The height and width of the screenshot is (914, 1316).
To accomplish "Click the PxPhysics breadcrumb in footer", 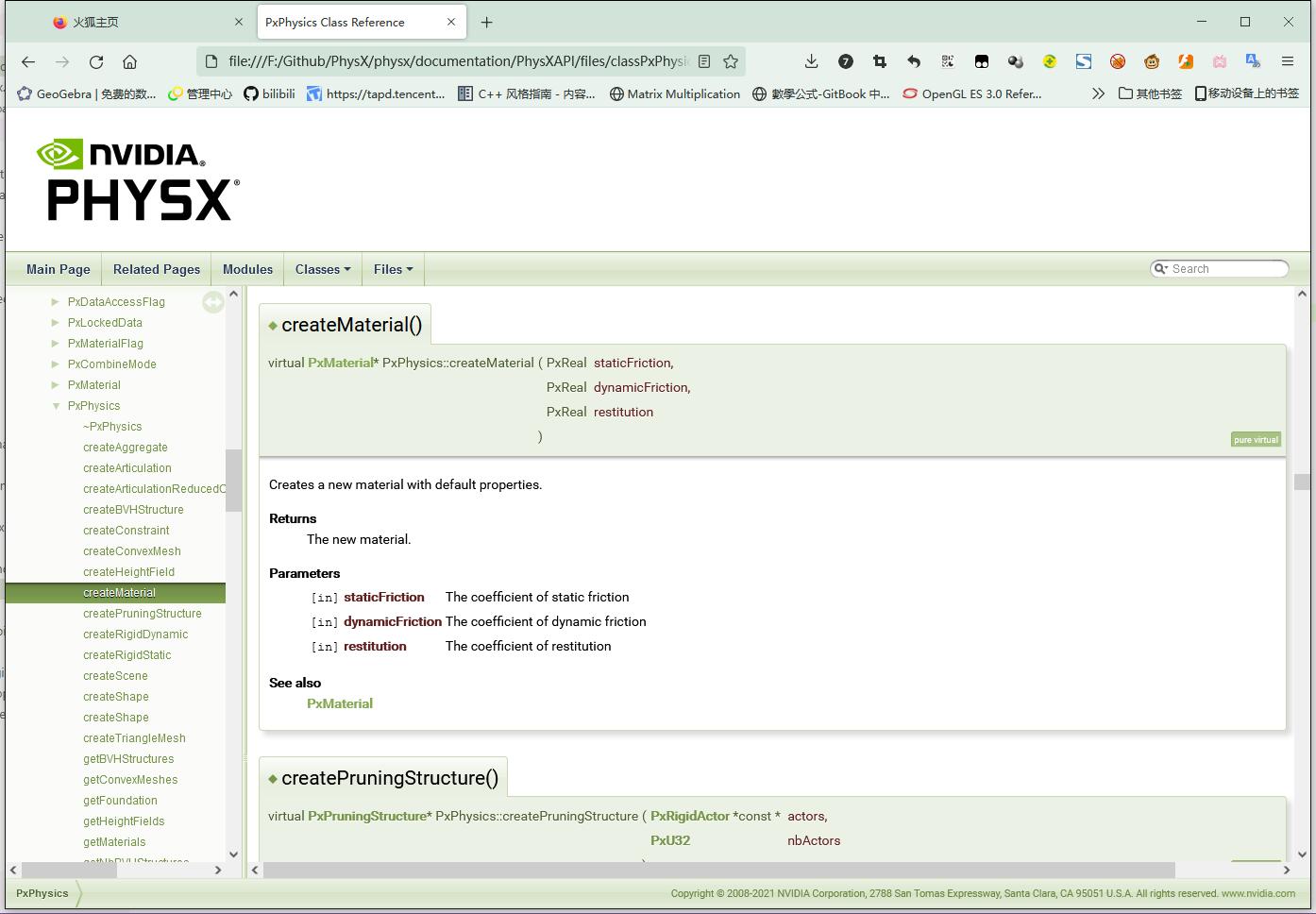I will 42,893.
